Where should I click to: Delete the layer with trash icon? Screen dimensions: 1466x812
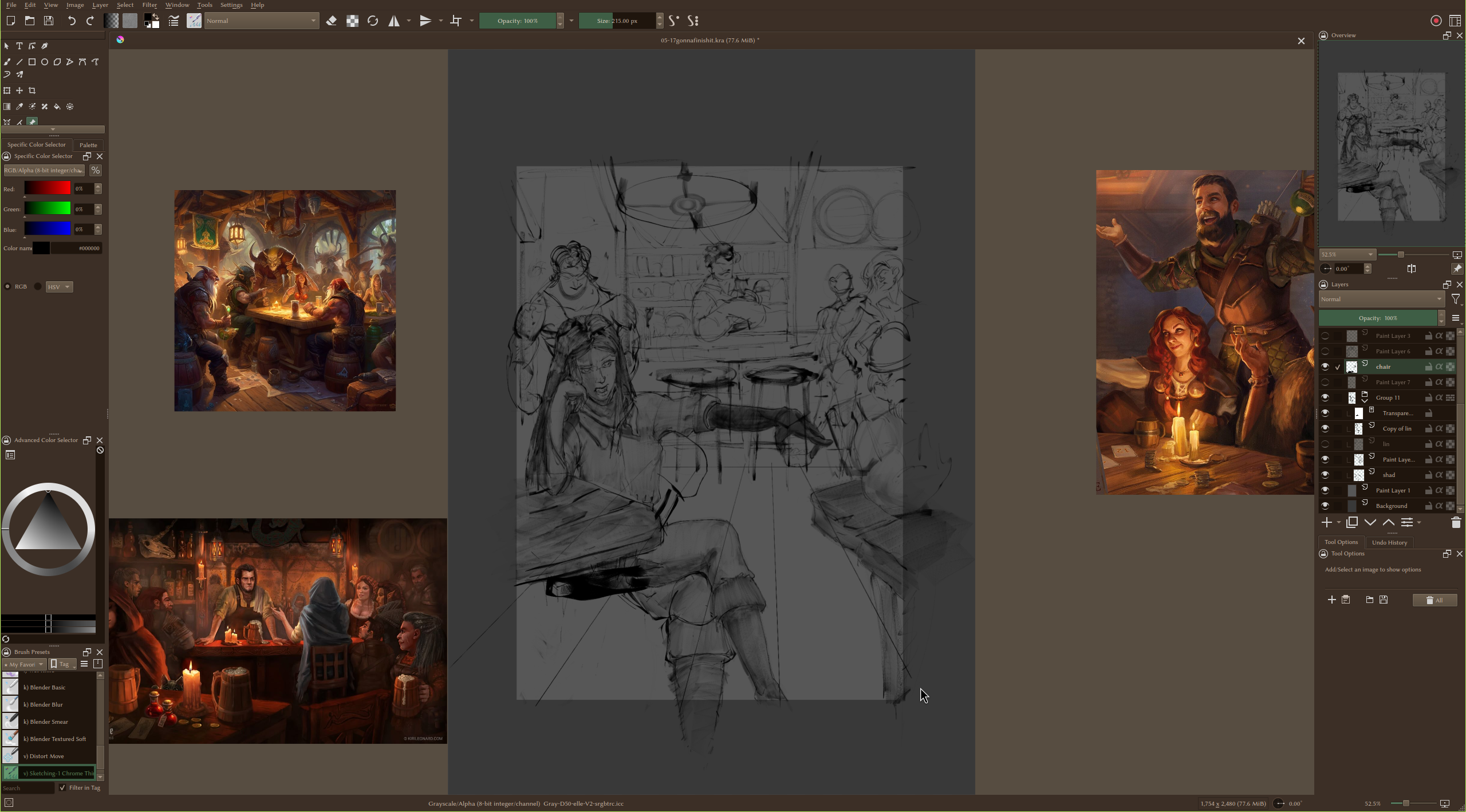(x=1456, y=522)
